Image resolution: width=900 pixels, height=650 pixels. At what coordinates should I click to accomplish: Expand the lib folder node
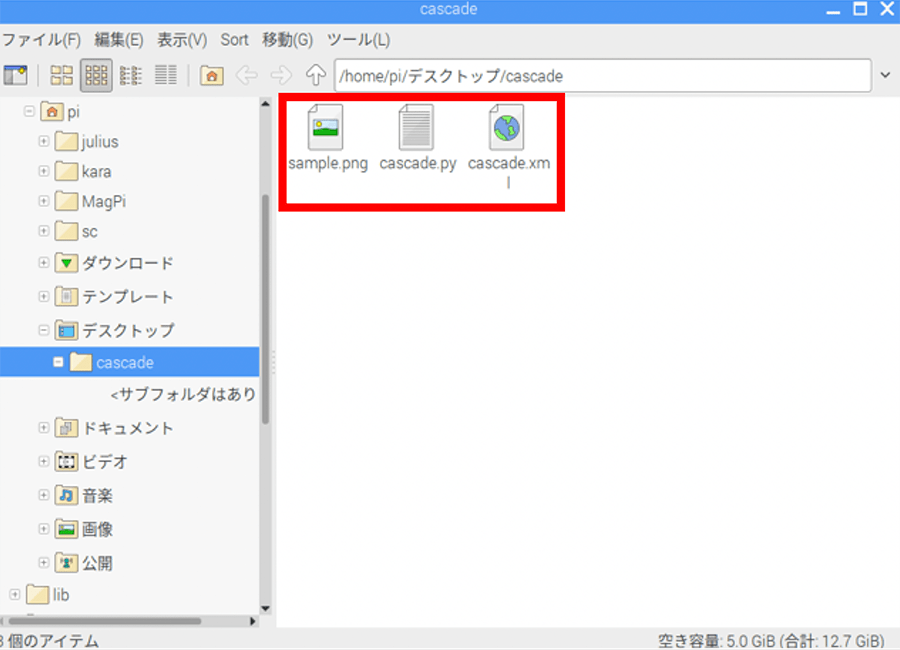[15, 594]
